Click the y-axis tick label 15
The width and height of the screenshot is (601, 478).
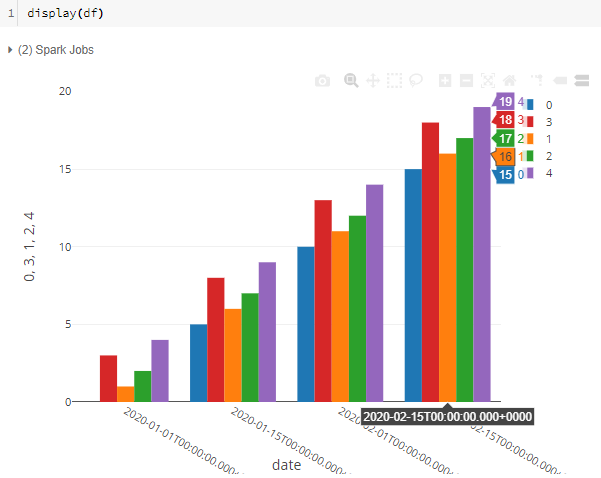65,169
